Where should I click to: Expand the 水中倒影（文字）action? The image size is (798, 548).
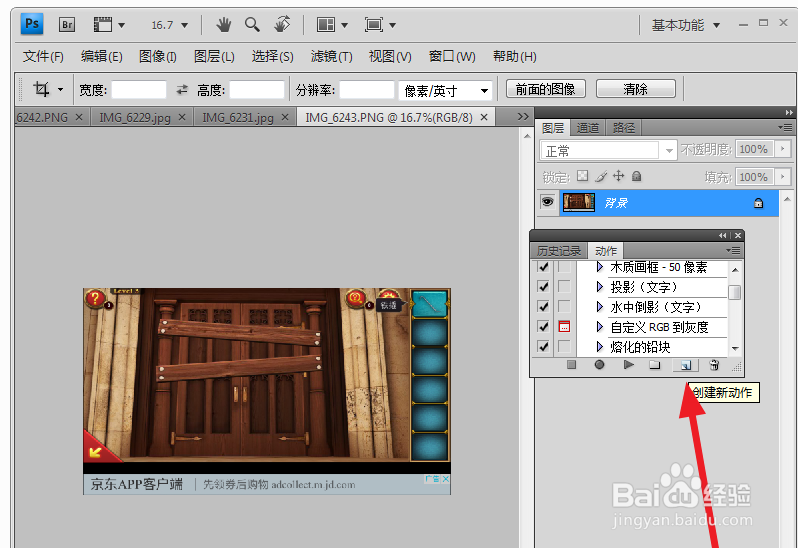click(600, 306)
